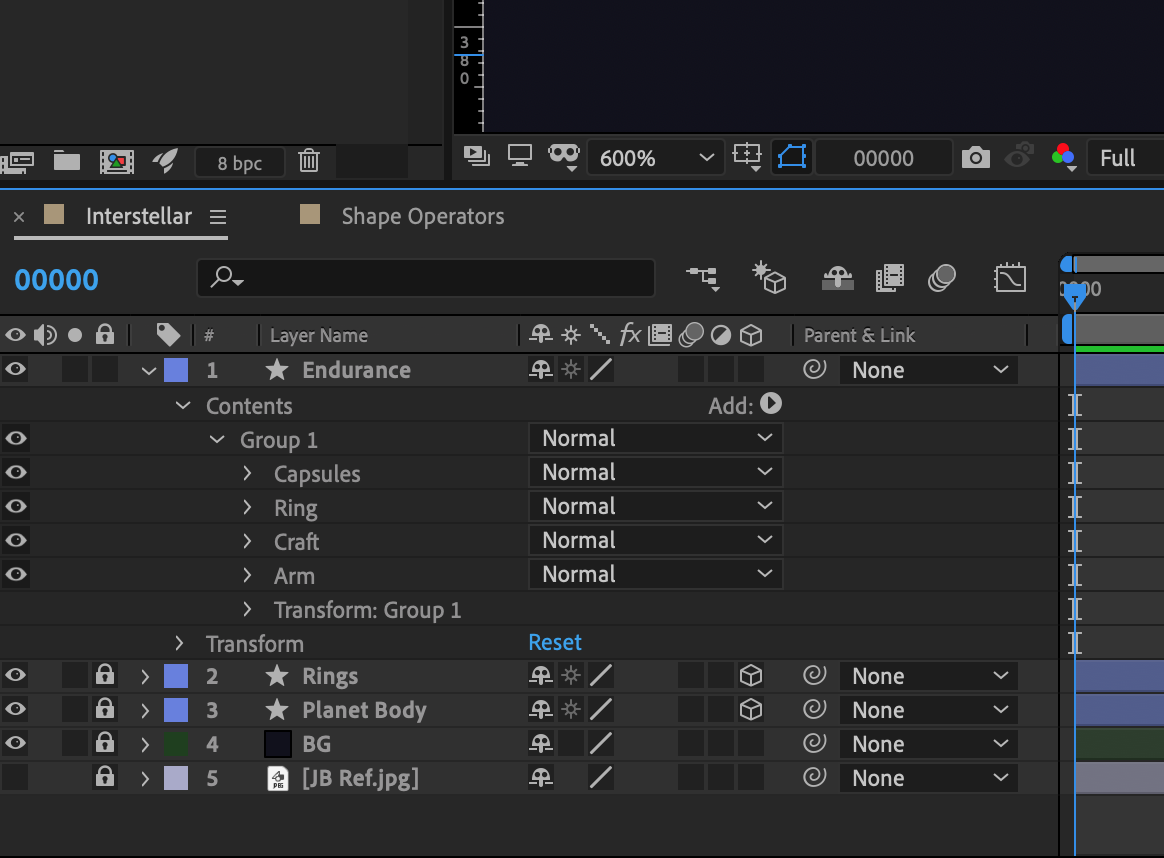Image resolution: width=1164 pixels, height=858 pixels.
Task: Open the Interstellar panel menu
Action: [218, 217]
